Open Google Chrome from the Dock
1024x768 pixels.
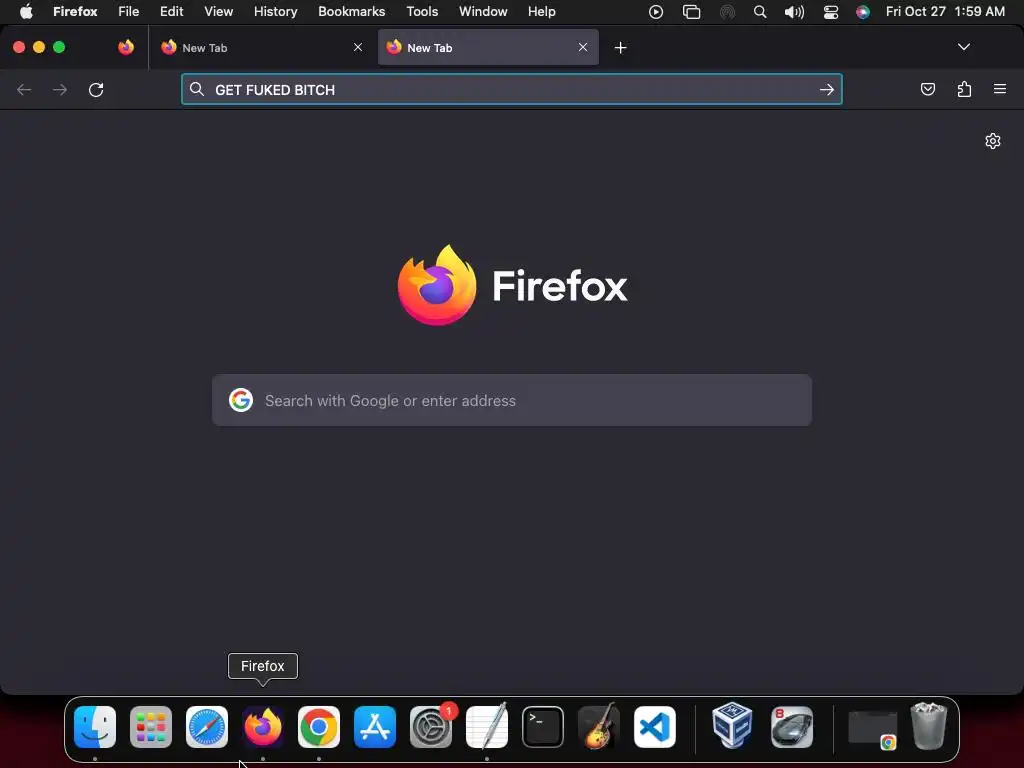(x=319, y=727)
